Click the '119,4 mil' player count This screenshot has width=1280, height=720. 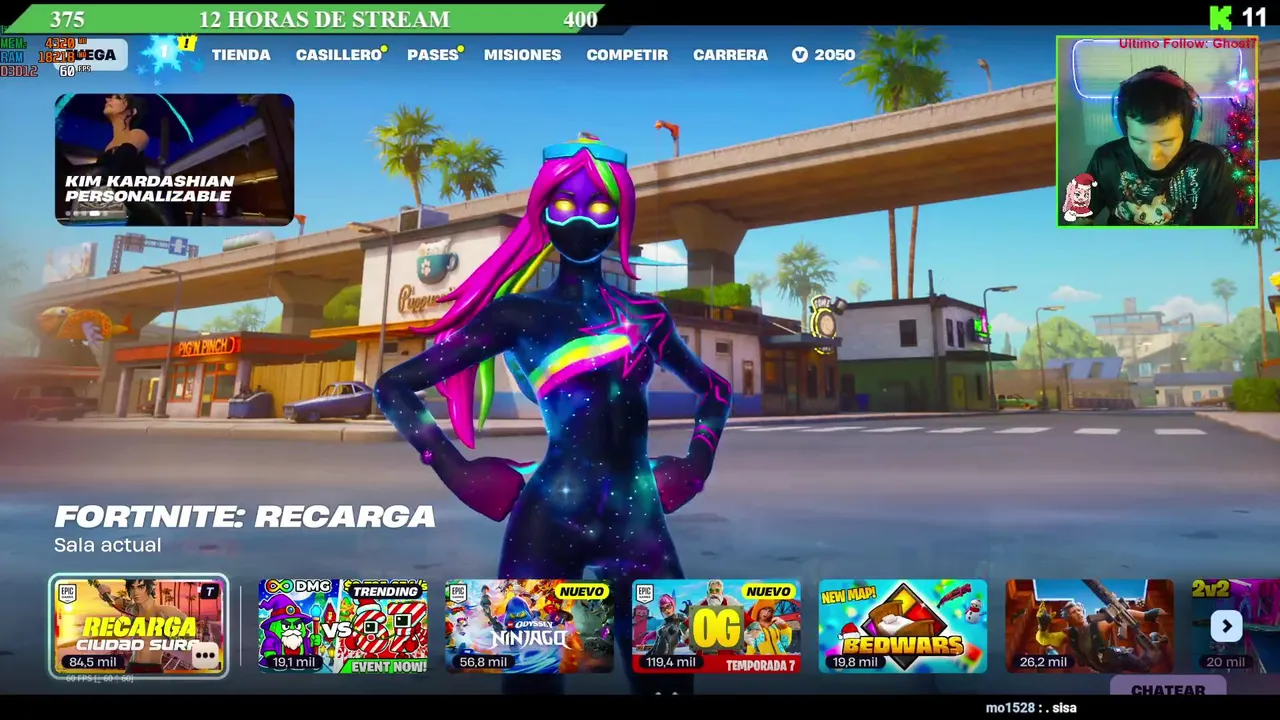[x=671, y=661]
